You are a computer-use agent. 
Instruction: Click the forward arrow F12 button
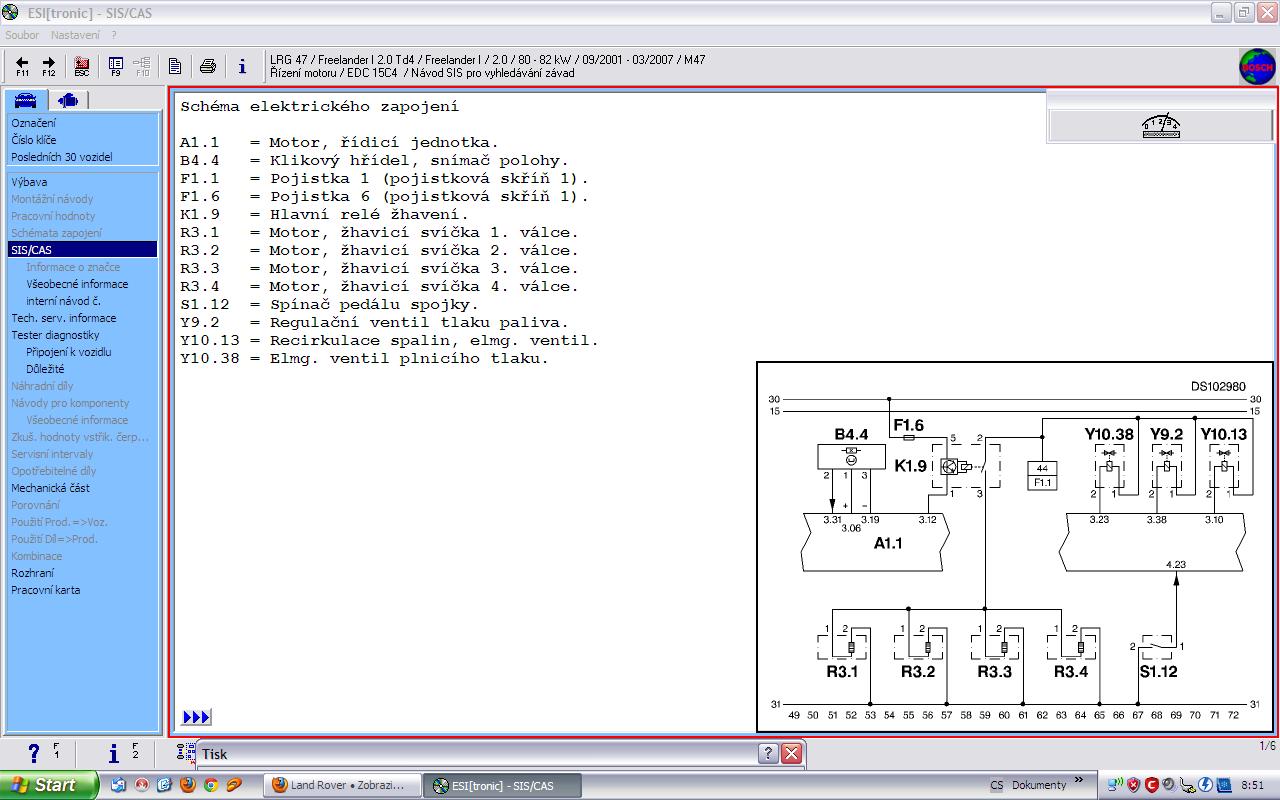click(x=48, y=66)
